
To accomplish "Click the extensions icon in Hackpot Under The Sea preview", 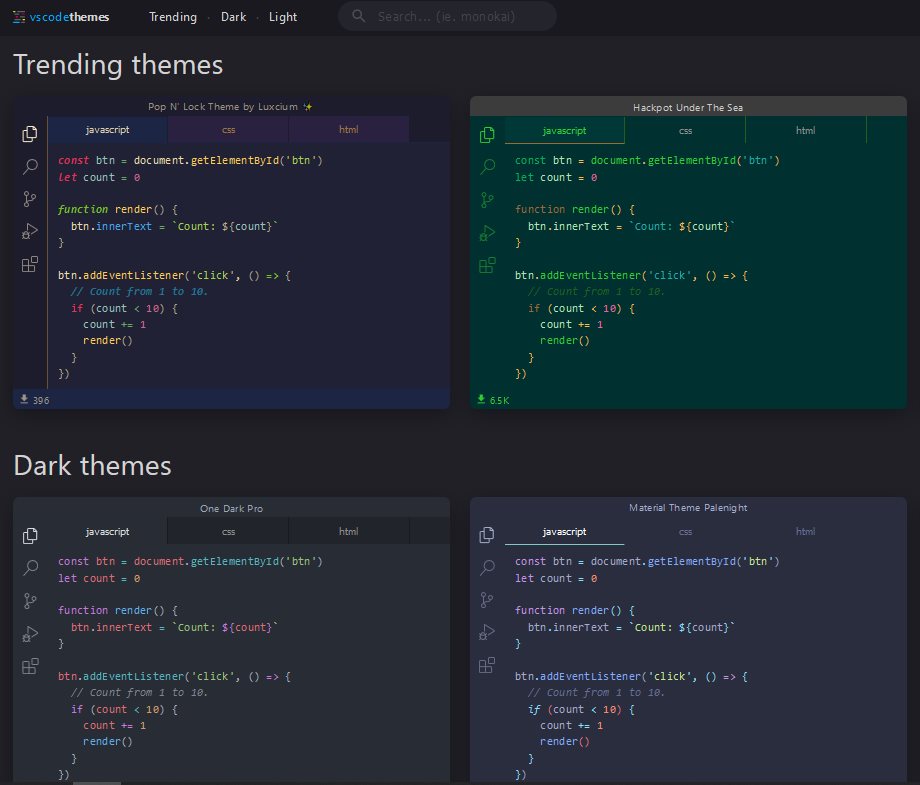I will 487,265.
